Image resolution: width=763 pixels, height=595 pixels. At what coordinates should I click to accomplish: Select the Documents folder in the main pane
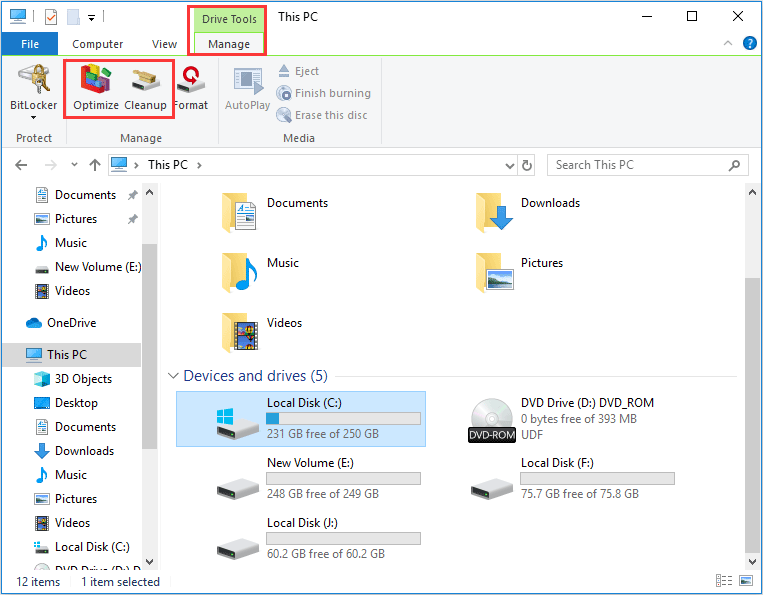[275, 212]
